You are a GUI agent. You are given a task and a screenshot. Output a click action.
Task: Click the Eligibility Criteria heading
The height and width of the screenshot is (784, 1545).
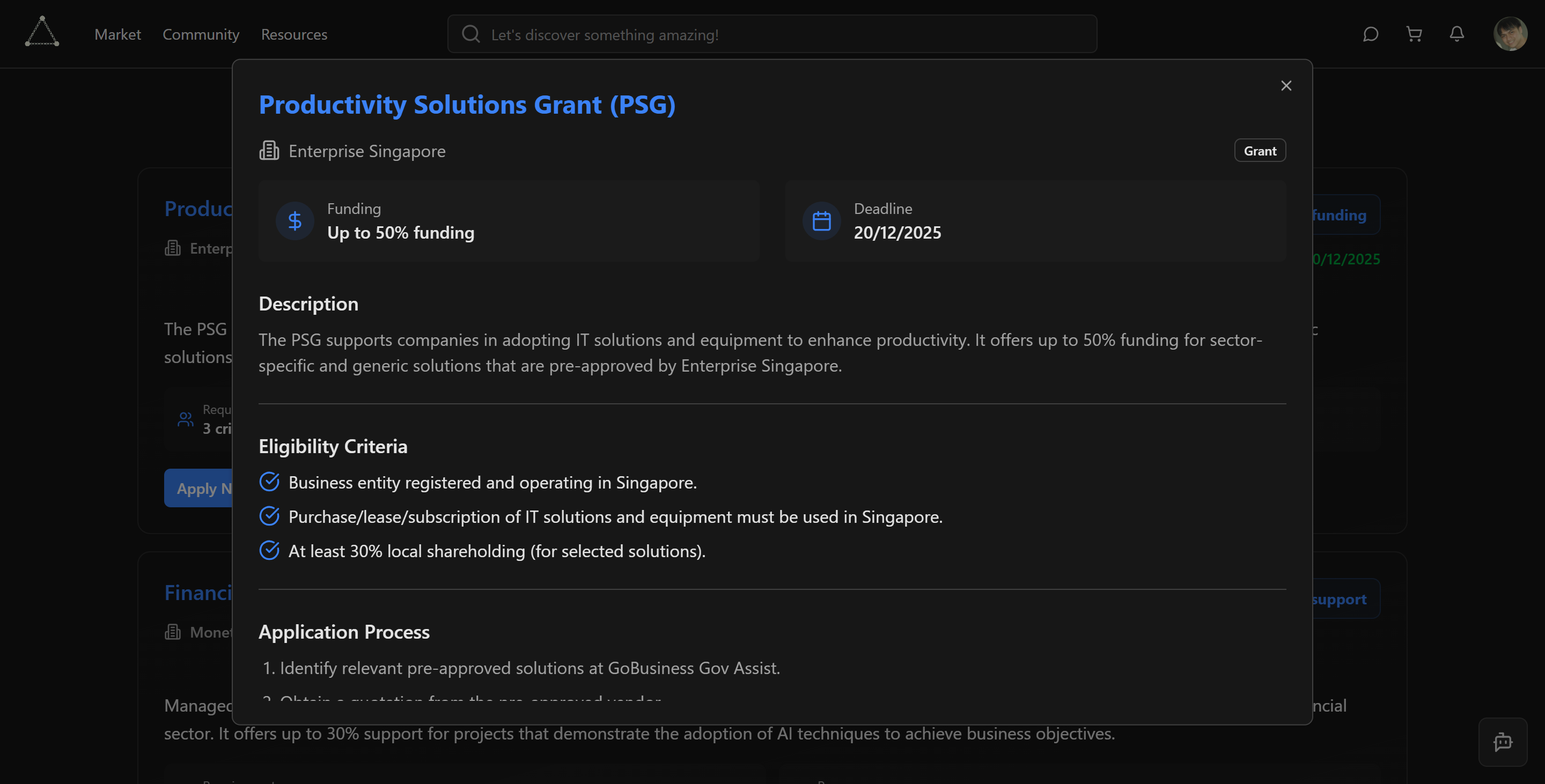[333, 447]
